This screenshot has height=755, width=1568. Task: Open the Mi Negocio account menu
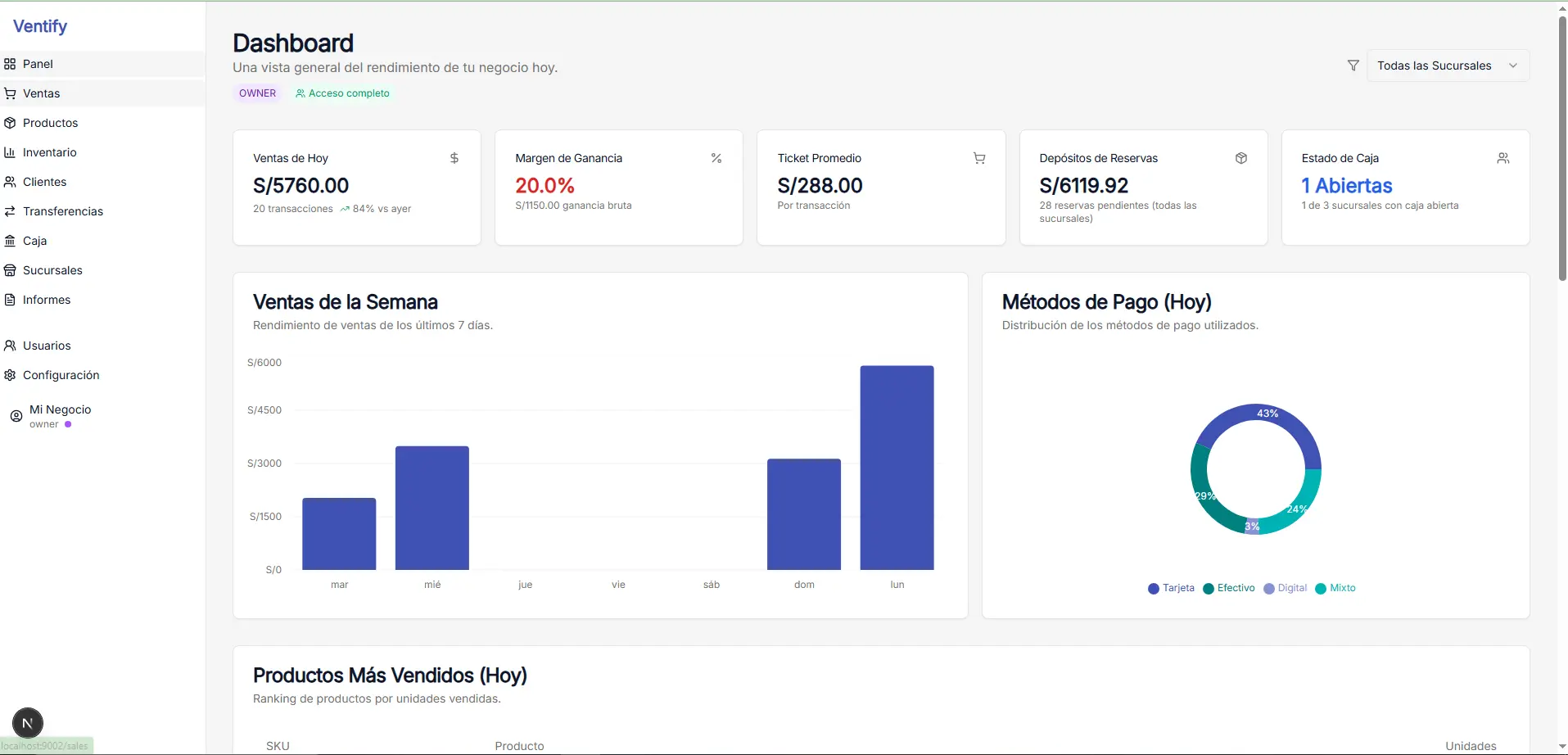click(60, 416)
